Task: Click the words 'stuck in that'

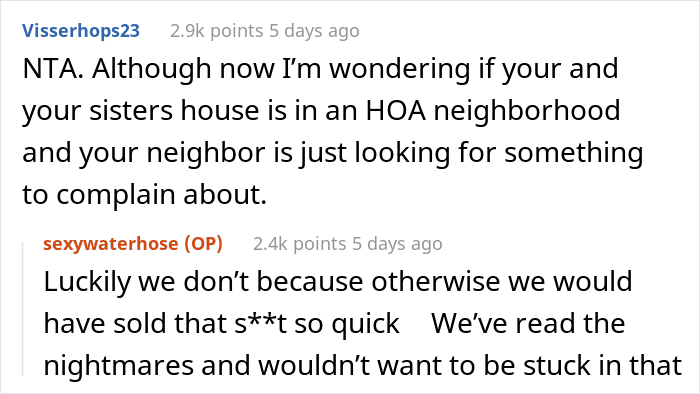Action: click(x=602, y=365)
